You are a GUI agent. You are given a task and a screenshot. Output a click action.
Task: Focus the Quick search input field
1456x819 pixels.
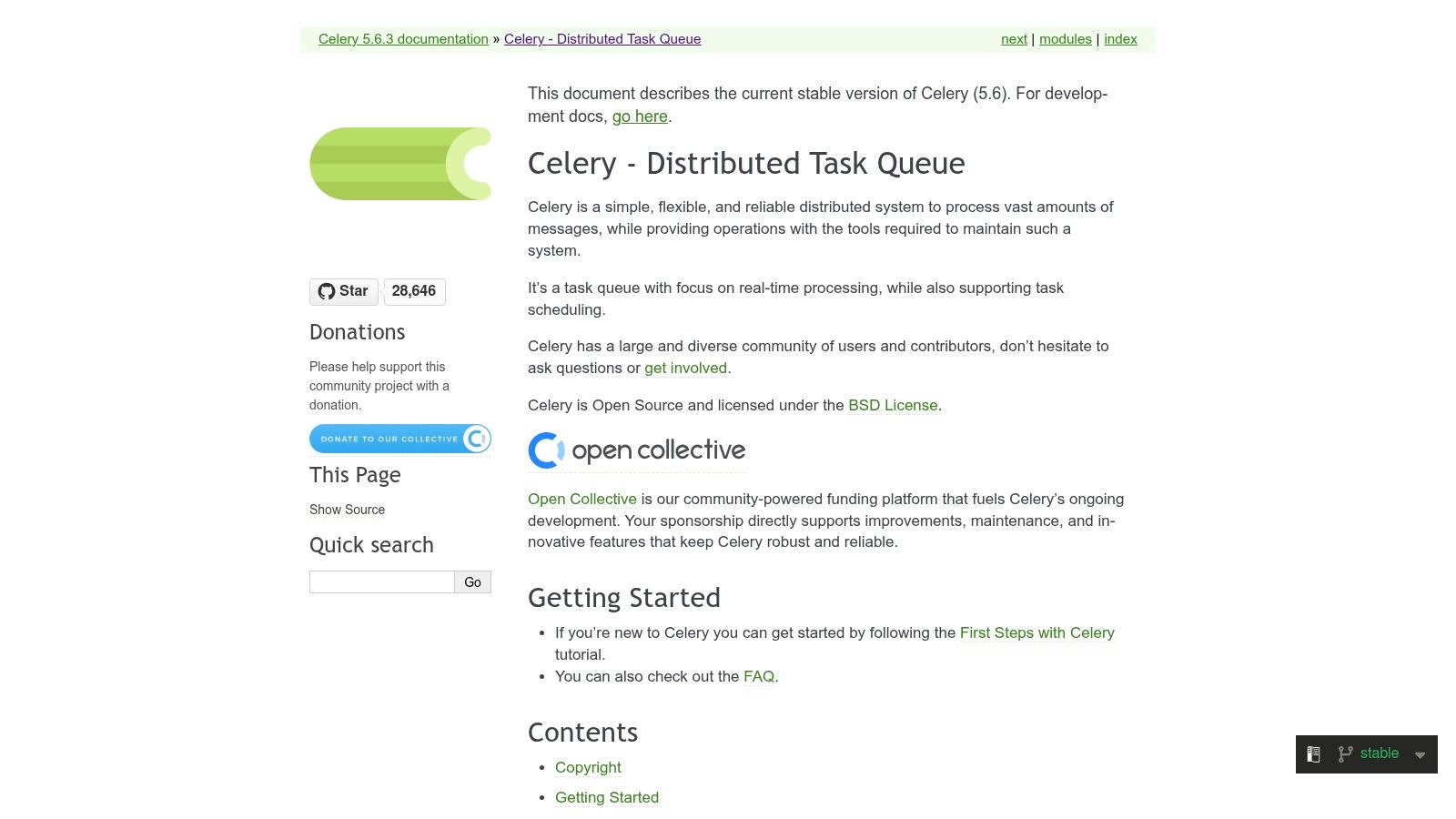[x=382, y=582]
